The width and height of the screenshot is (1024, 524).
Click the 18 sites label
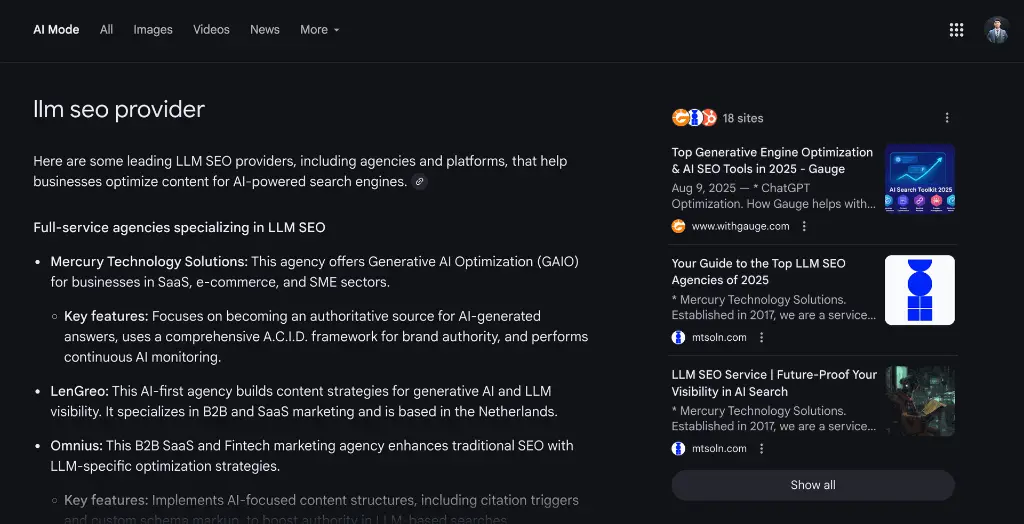(x=743, y=118)
